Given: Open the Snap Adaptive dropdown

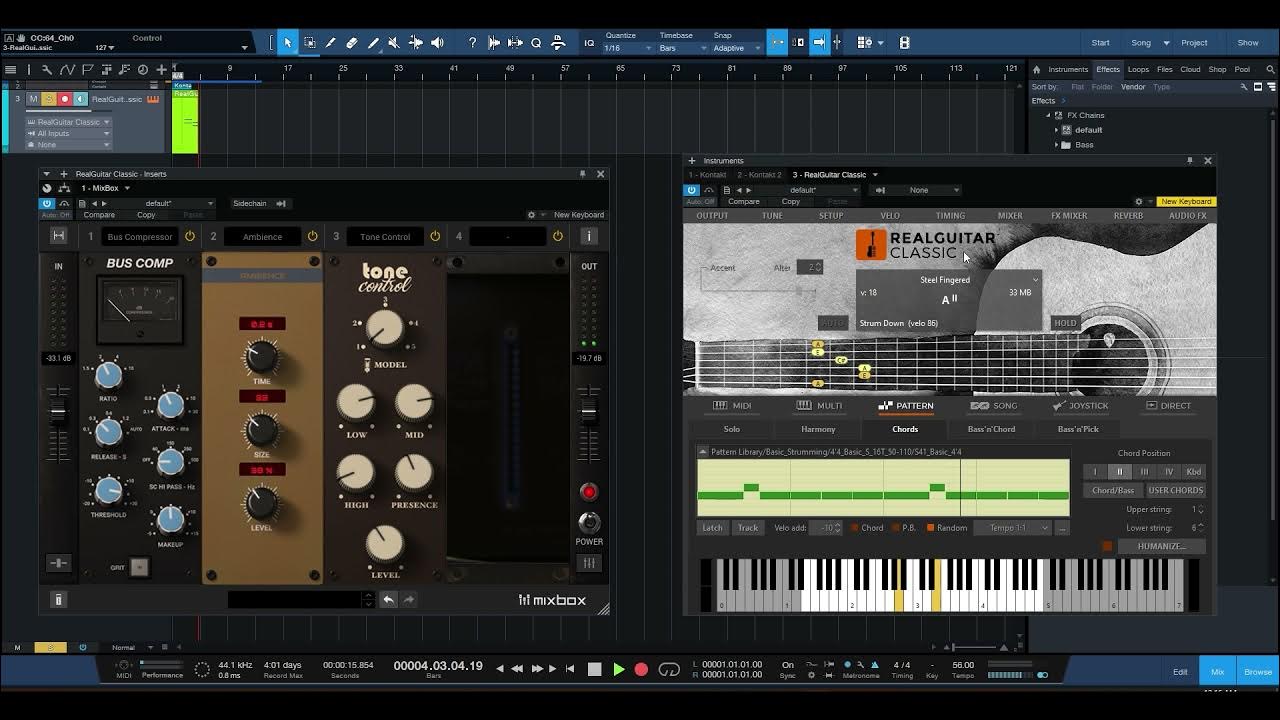Looking at the screenshot, I should pyautogui.click(x=736, y=48).
